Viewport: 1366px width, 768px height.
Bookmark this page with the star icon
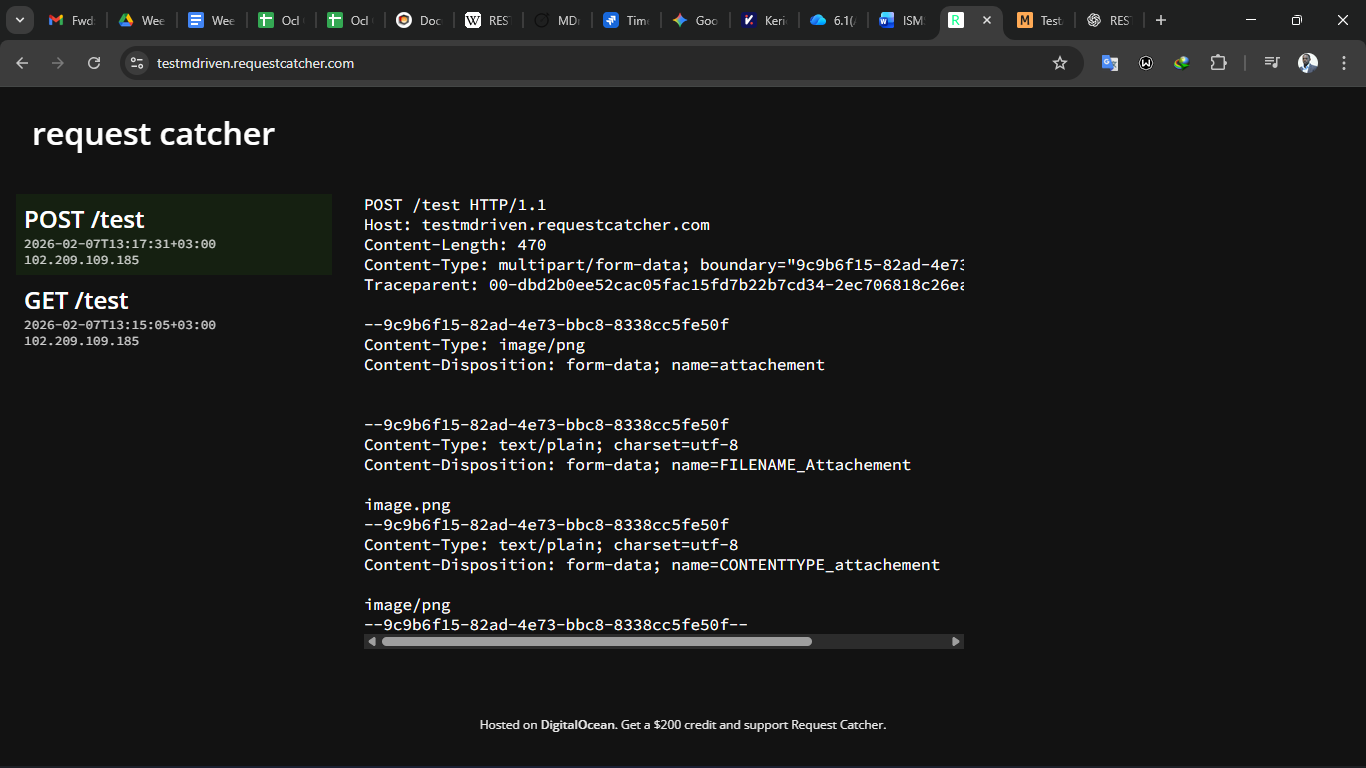click(1060, 63)
